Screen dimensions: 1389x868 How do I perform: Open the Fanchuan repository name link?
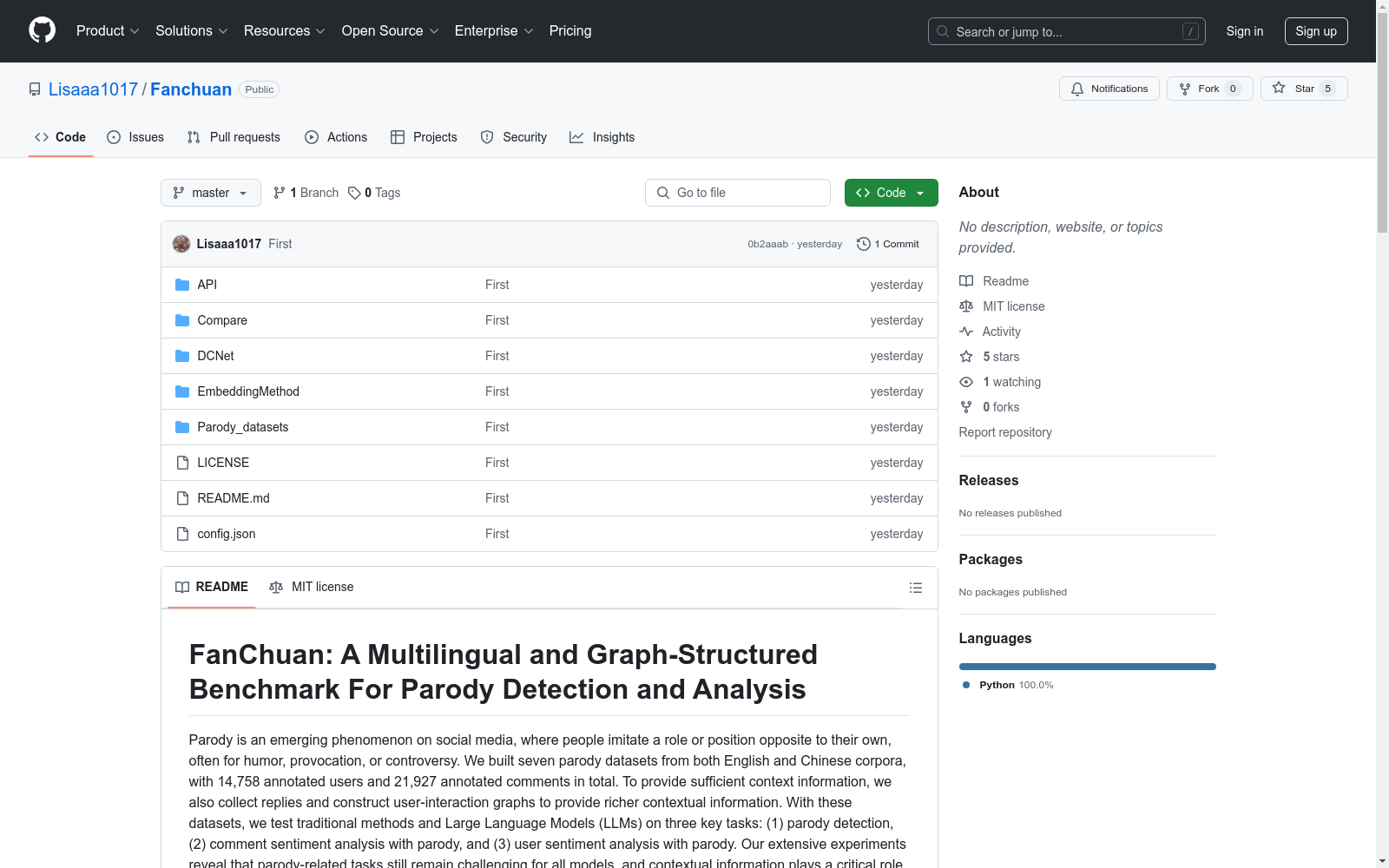(191, 89)
